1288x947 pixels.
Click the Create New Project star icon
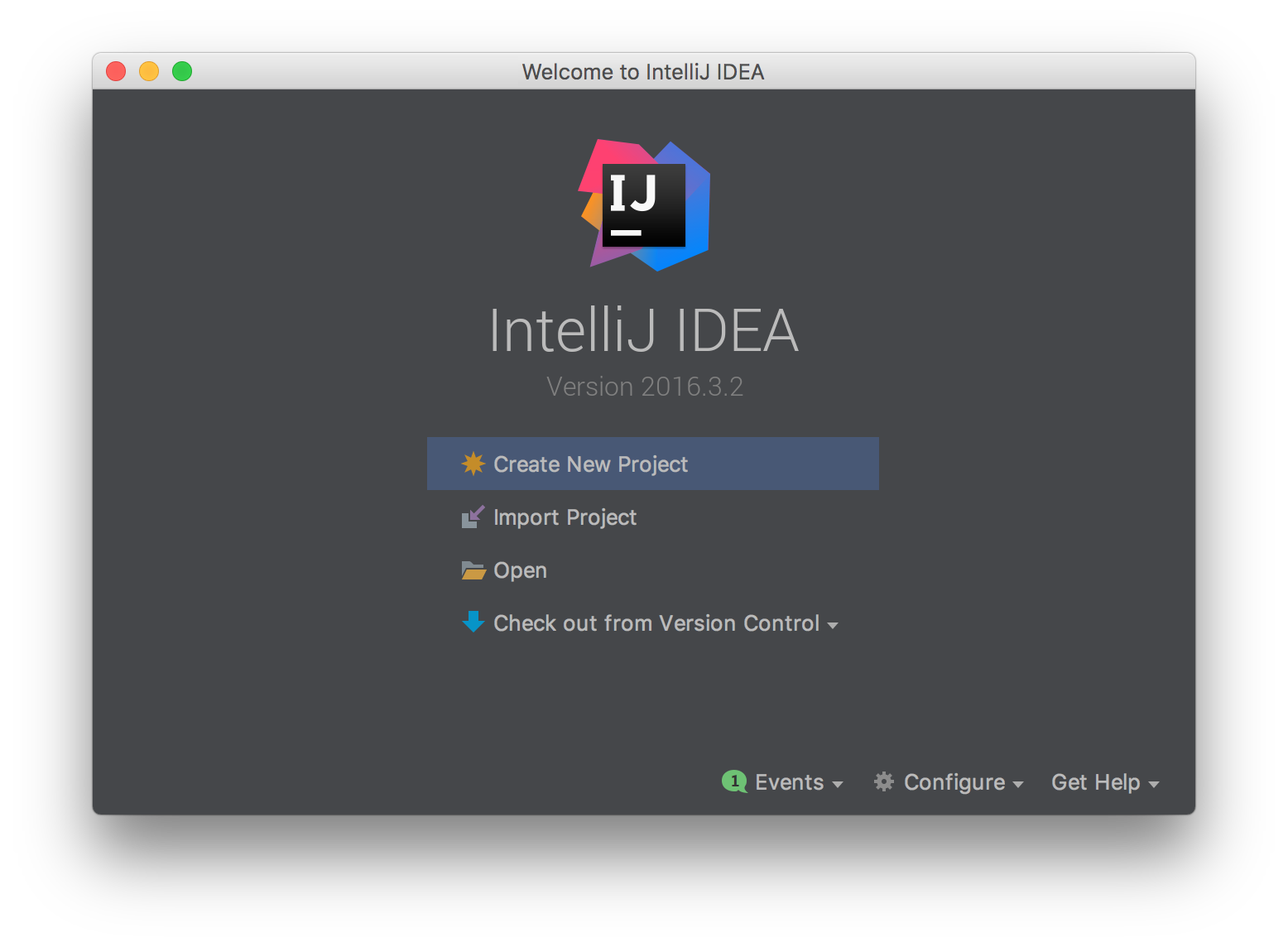(x=473, y=464)
